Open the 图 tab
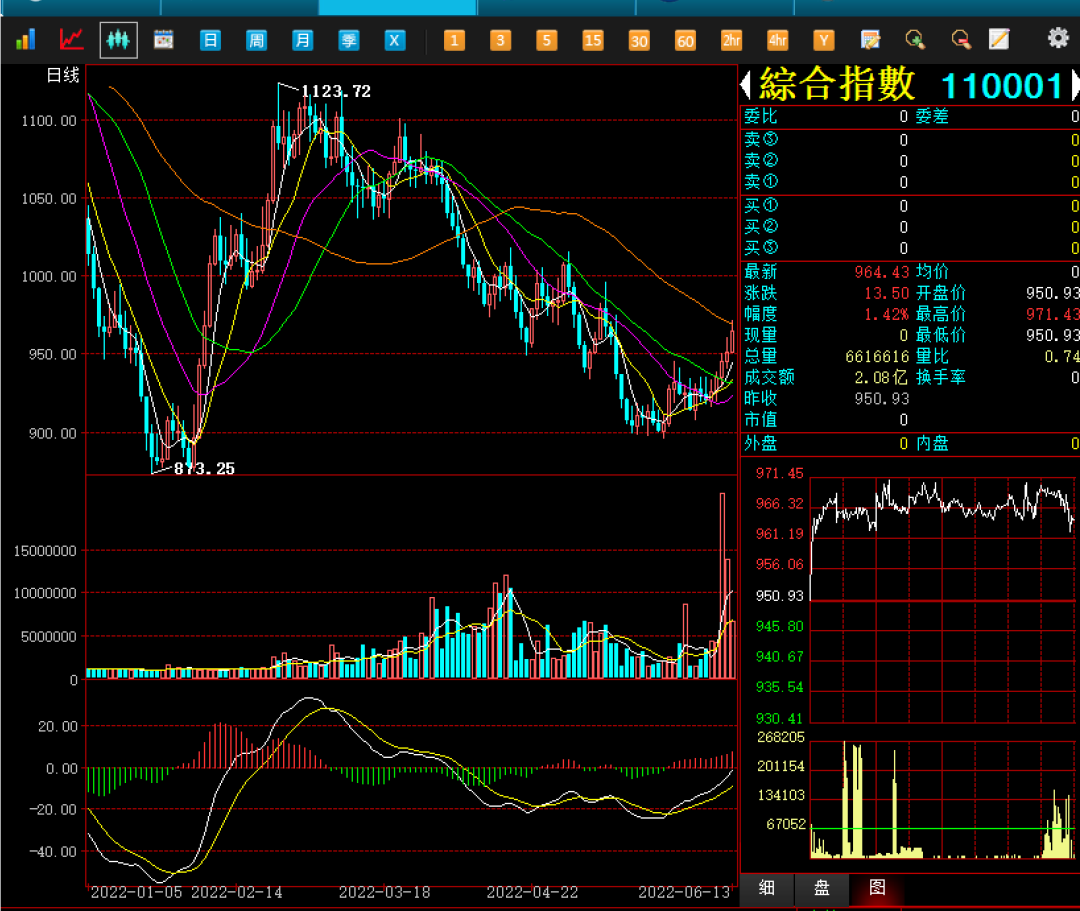The width and height of the screenshot is (1080, 911). pyautogui.click(x=877, y=888)
